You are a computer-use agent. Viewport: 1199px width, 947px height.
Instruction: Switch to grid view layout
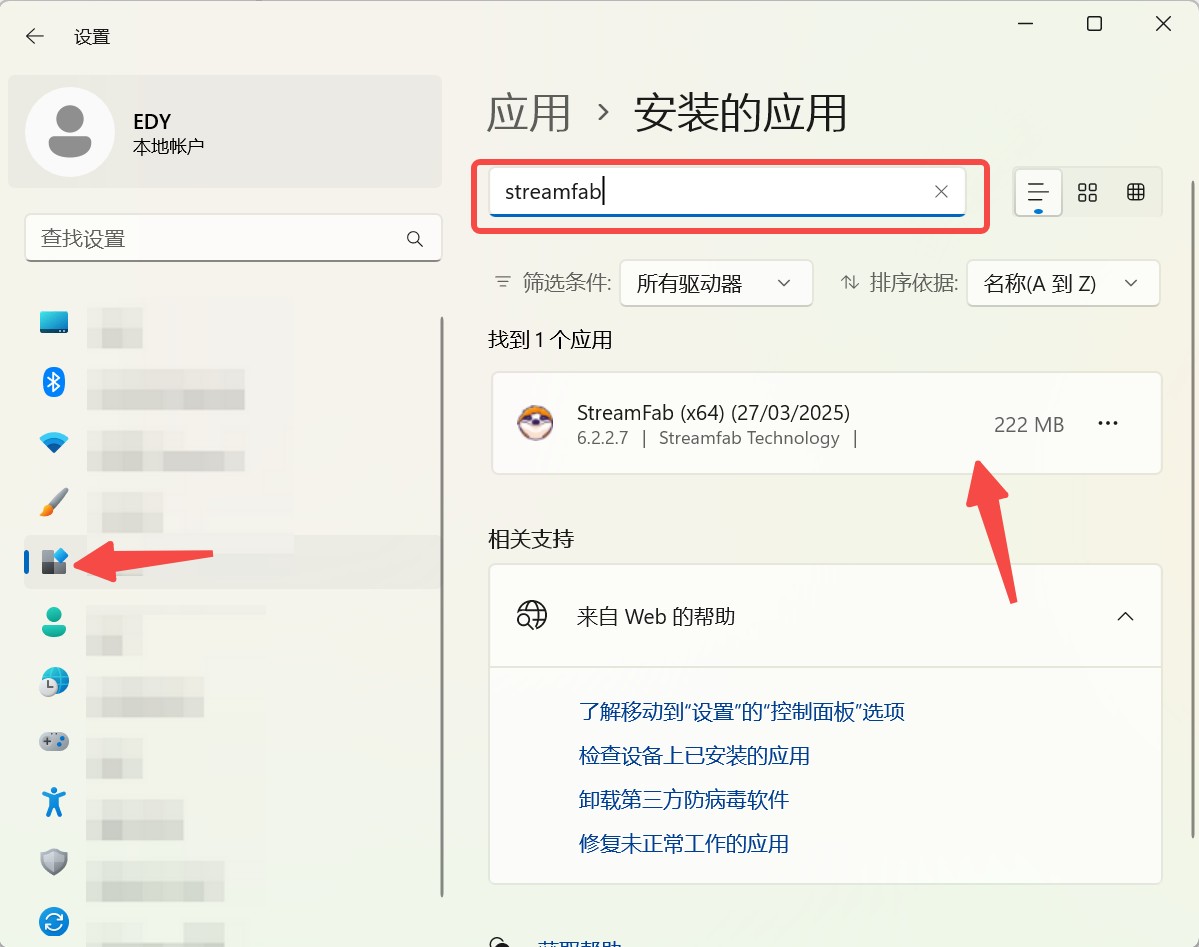tap(1087, 192)
